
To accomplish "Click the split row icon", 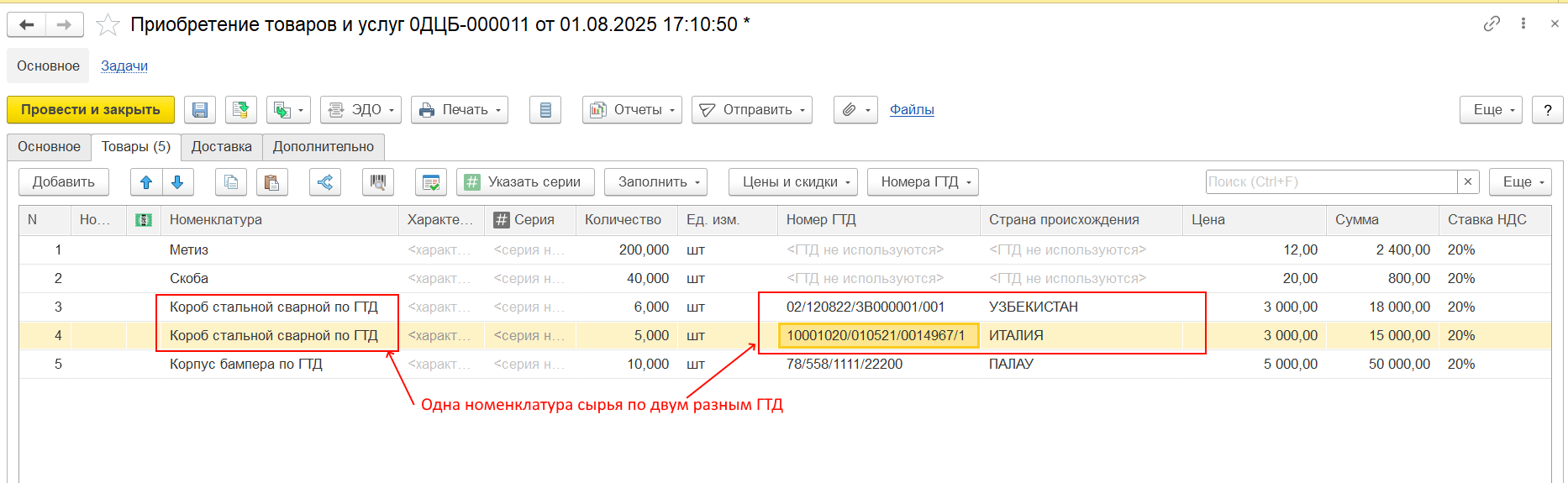I will pyautogui.click(x=325, y=182).
